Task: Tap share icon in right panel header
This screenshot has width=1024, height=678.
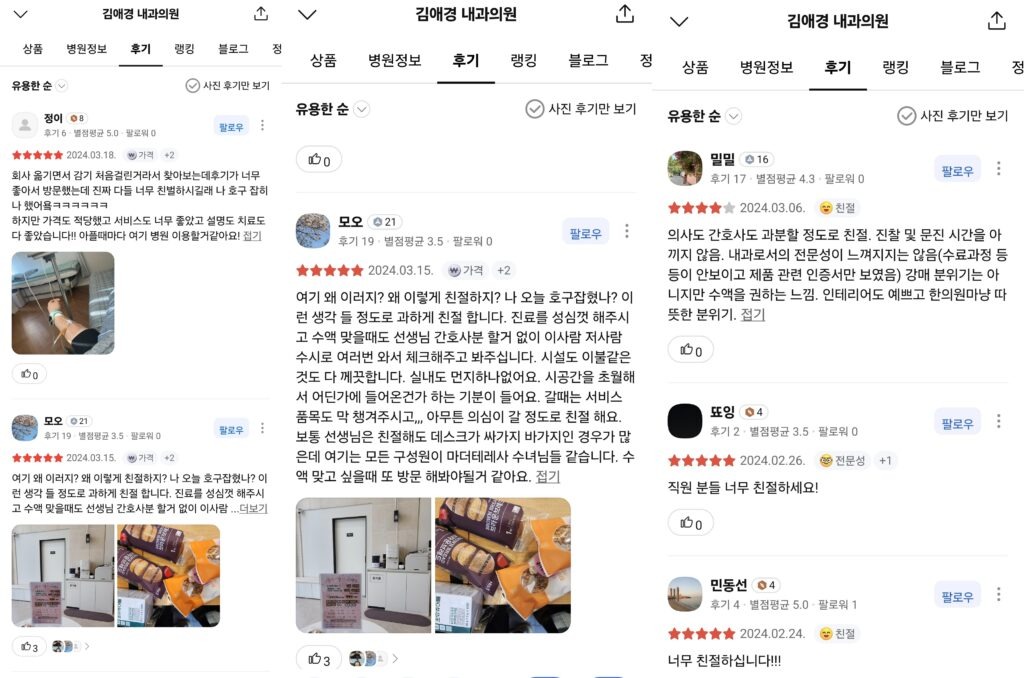Action: (x=997, y=21)
